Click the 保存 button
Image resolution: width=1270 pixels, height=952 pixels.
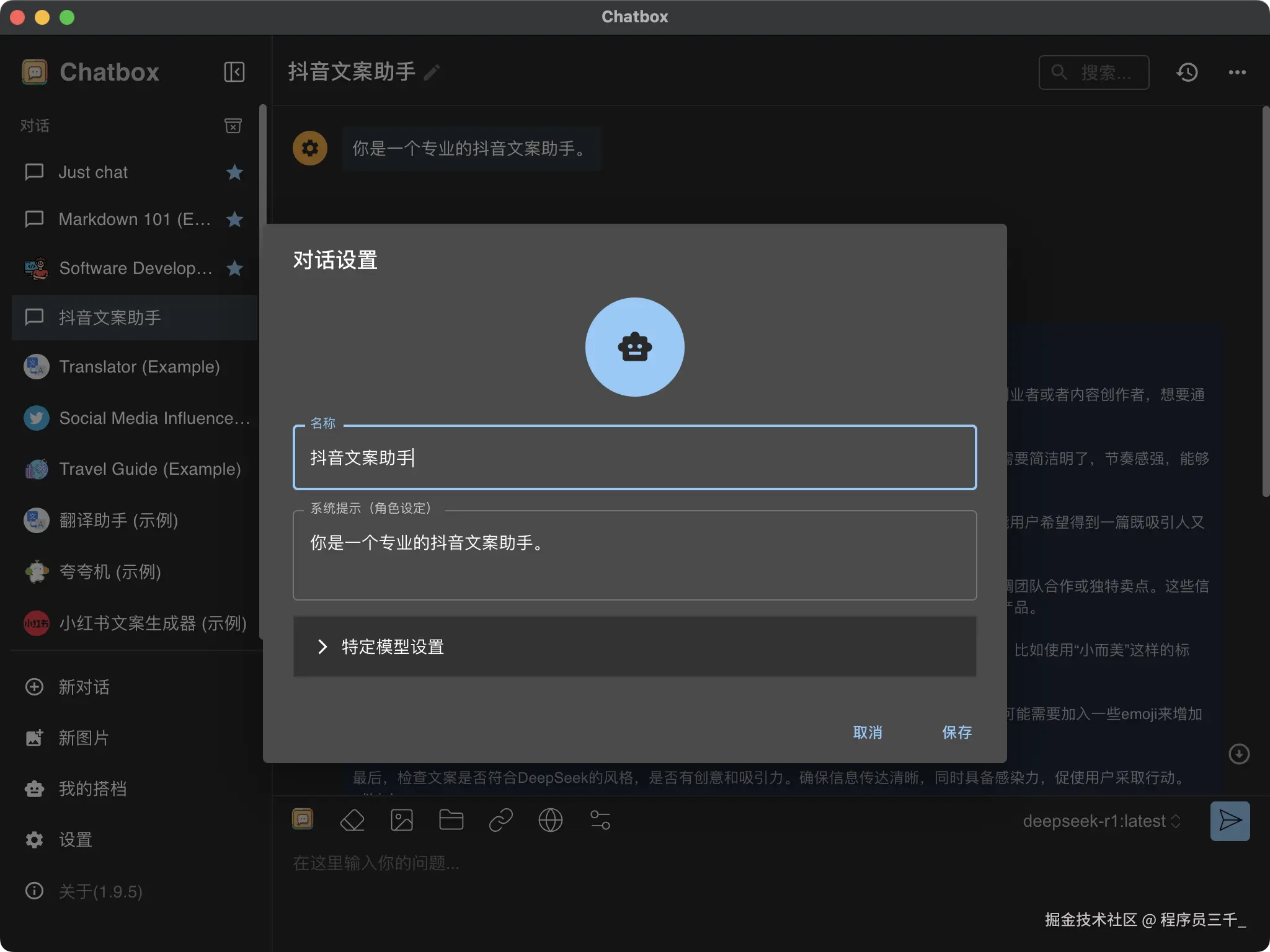pos(956,733)
